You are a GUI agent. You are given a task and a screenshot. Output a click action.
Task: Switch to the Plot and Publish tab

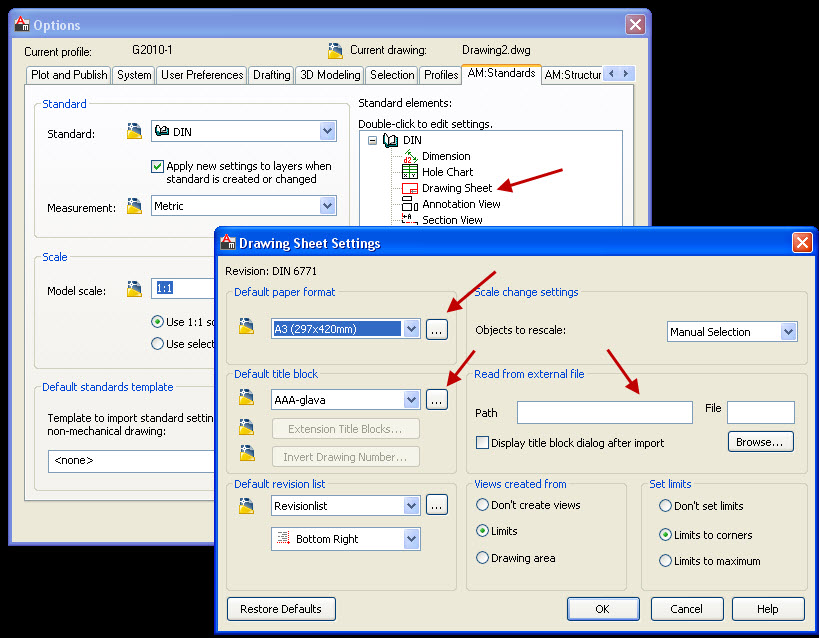coord(69,75)
